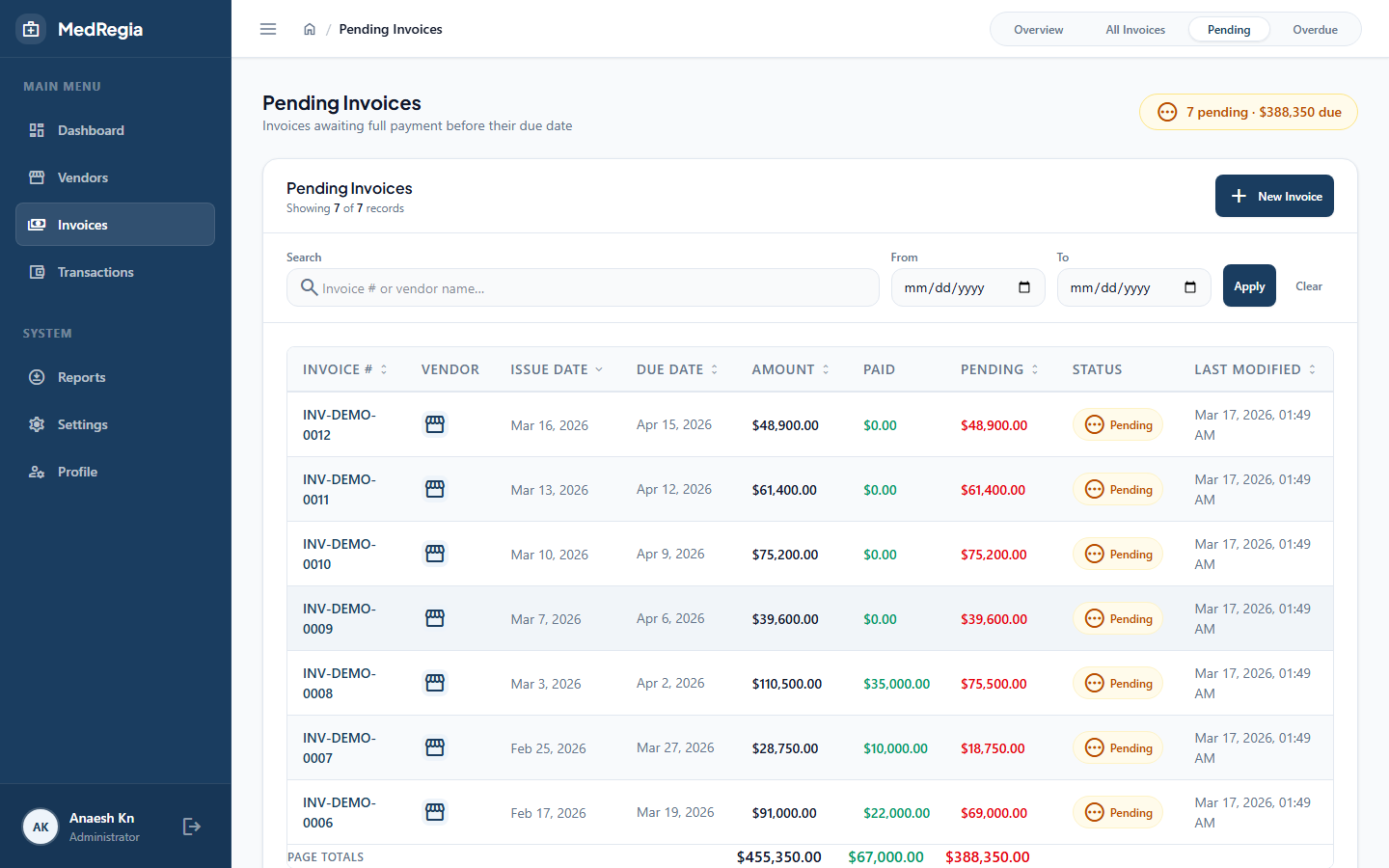The height and width of the screenshot is (868, 1389).
Task: Sort by Amount column
Action: [x=791, y=369]
